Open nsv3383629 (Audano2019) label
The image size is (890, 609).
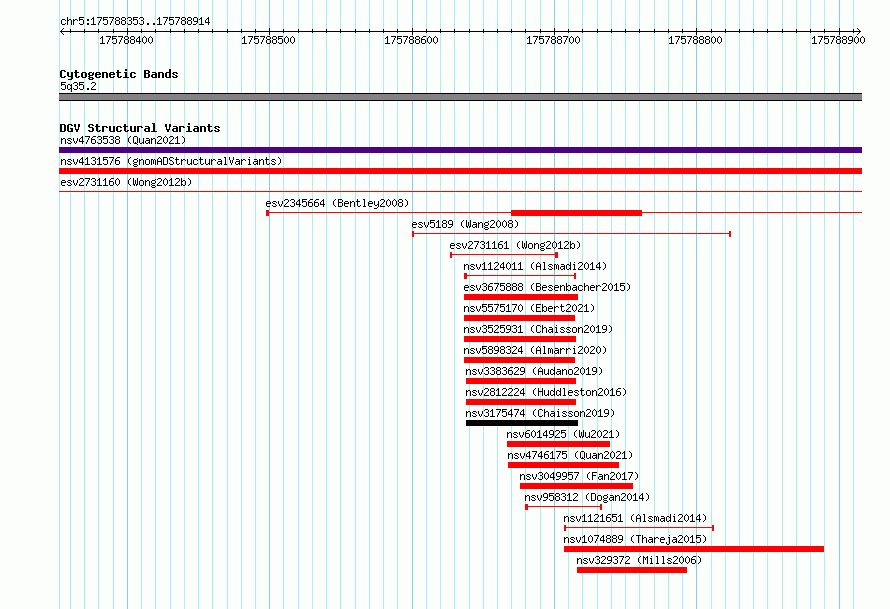[x=534, y=371]
